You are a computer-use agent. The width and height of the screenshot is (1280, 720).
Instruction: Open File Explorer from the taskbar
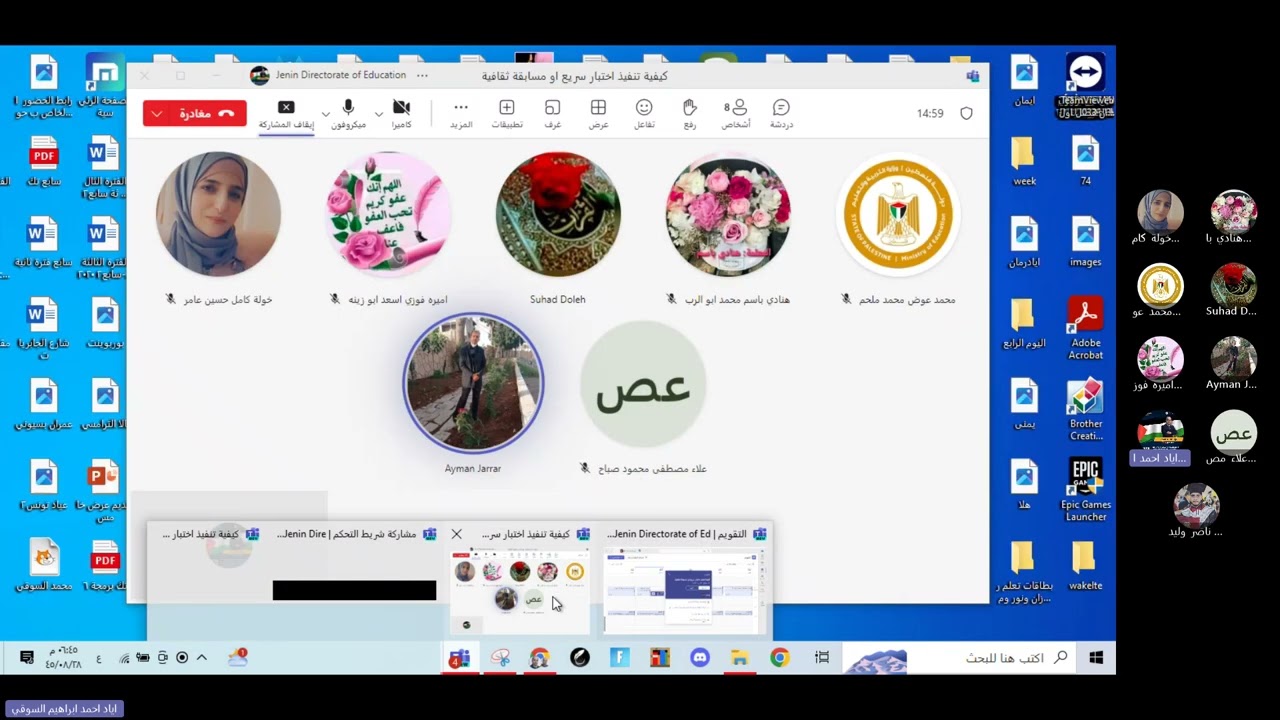point(740,658)
